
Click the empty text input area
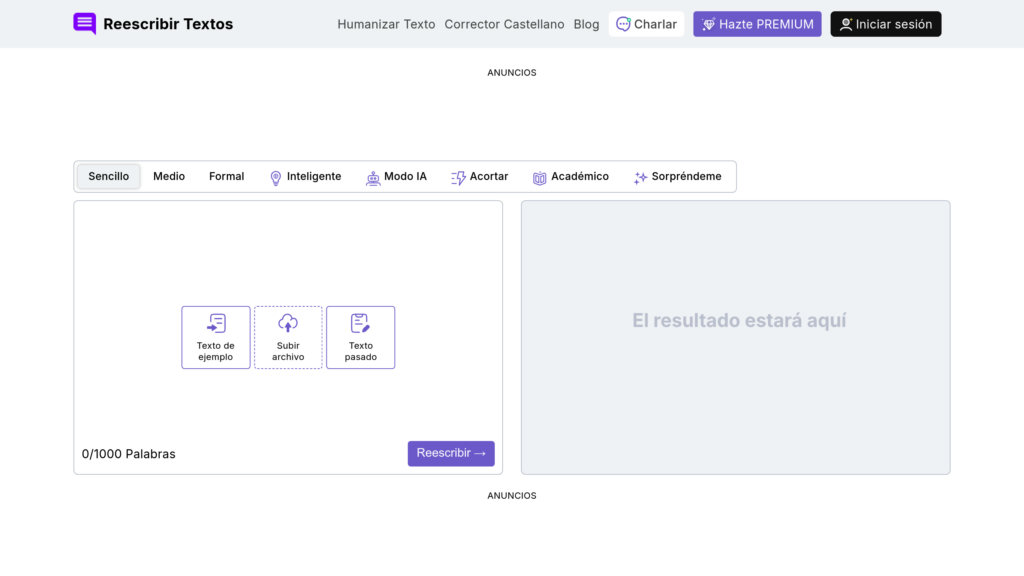(288, 250)
